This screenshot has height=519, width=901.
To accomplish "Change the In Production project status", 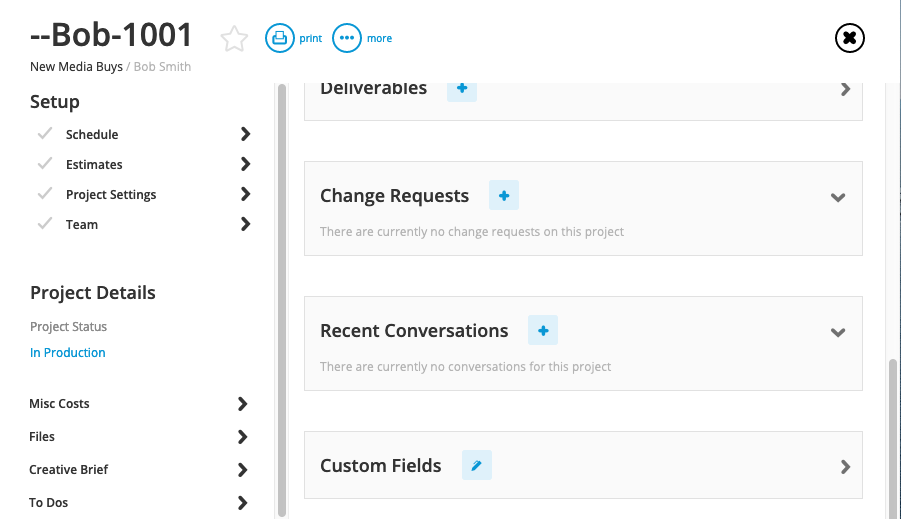I will coord(68,353).
